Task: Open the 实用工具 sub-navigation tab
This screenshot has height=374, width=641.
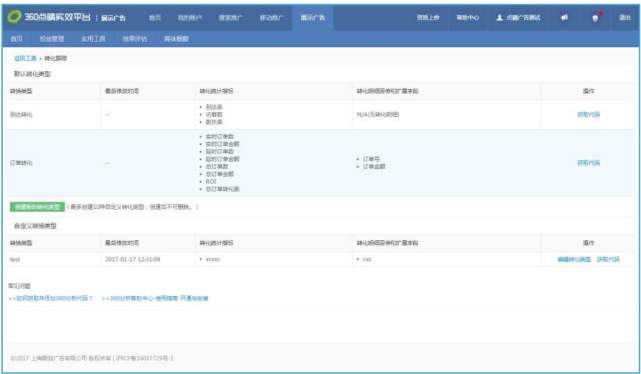Action: pos(93,38)
